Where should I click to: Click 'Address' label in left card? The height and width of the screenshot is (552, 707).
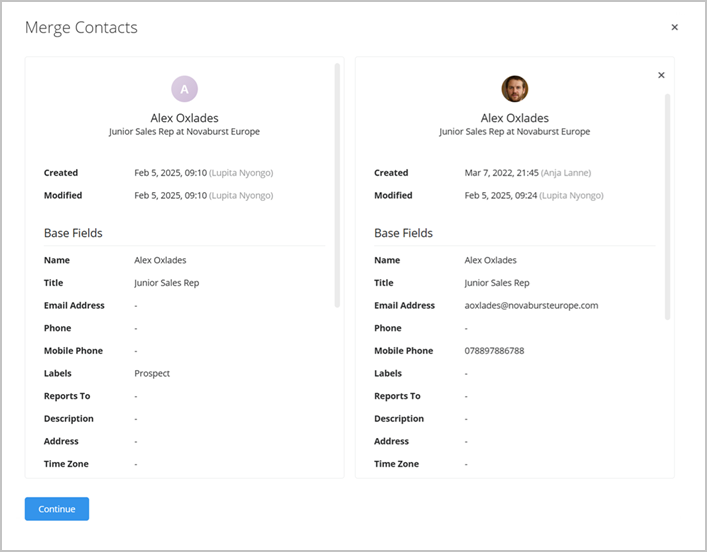click(61, 441)
